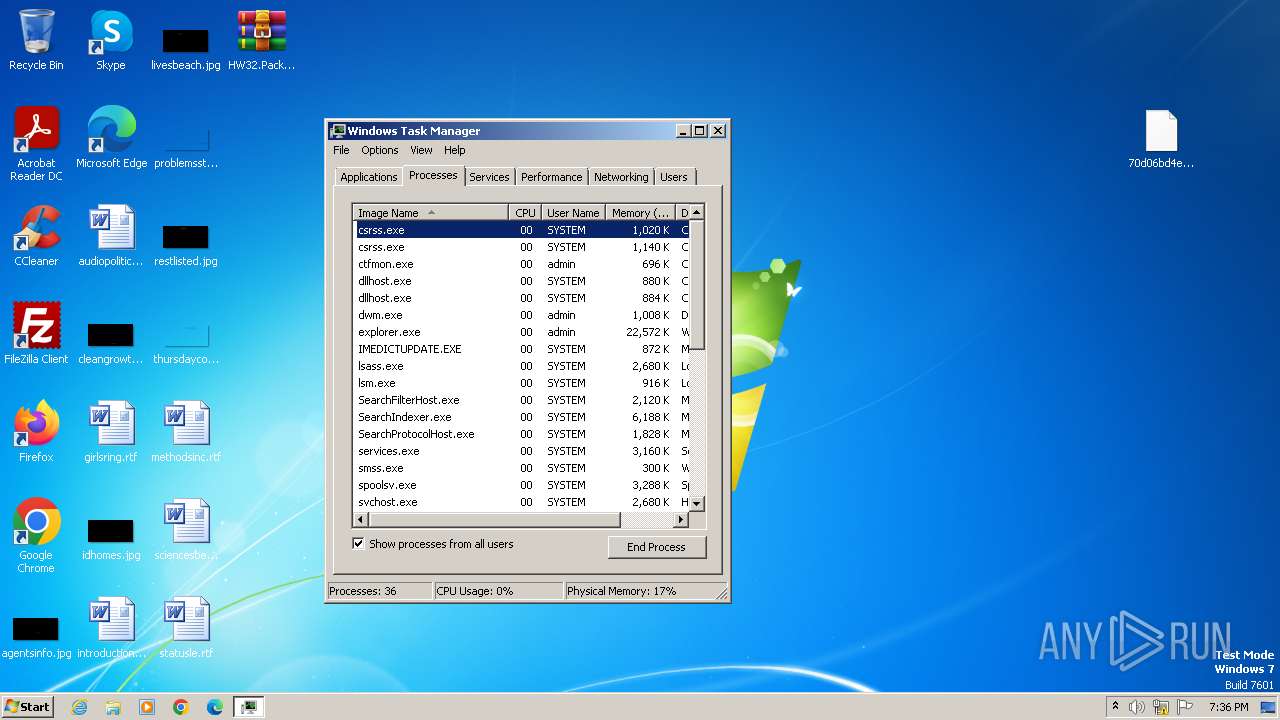
Task: Launch Firefox from the desktop
Action: point(36,432)
